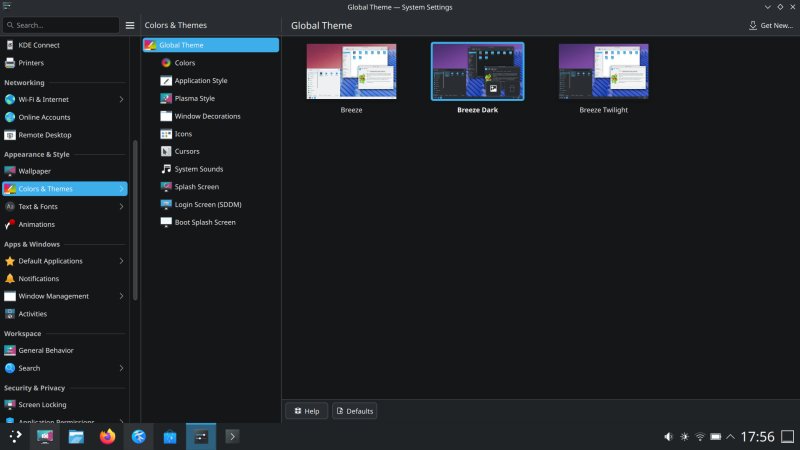Screen dimensions: 800x450
Task: Show hidden system tray icons arrow
Action: coord(731,437)
